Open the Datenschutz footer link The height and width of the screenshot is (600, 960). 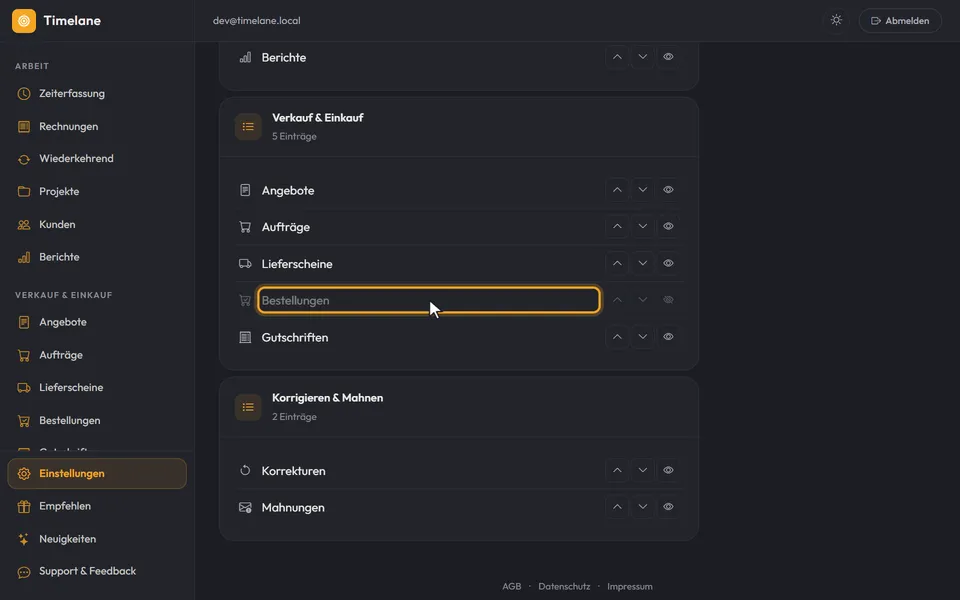(564, 587)
